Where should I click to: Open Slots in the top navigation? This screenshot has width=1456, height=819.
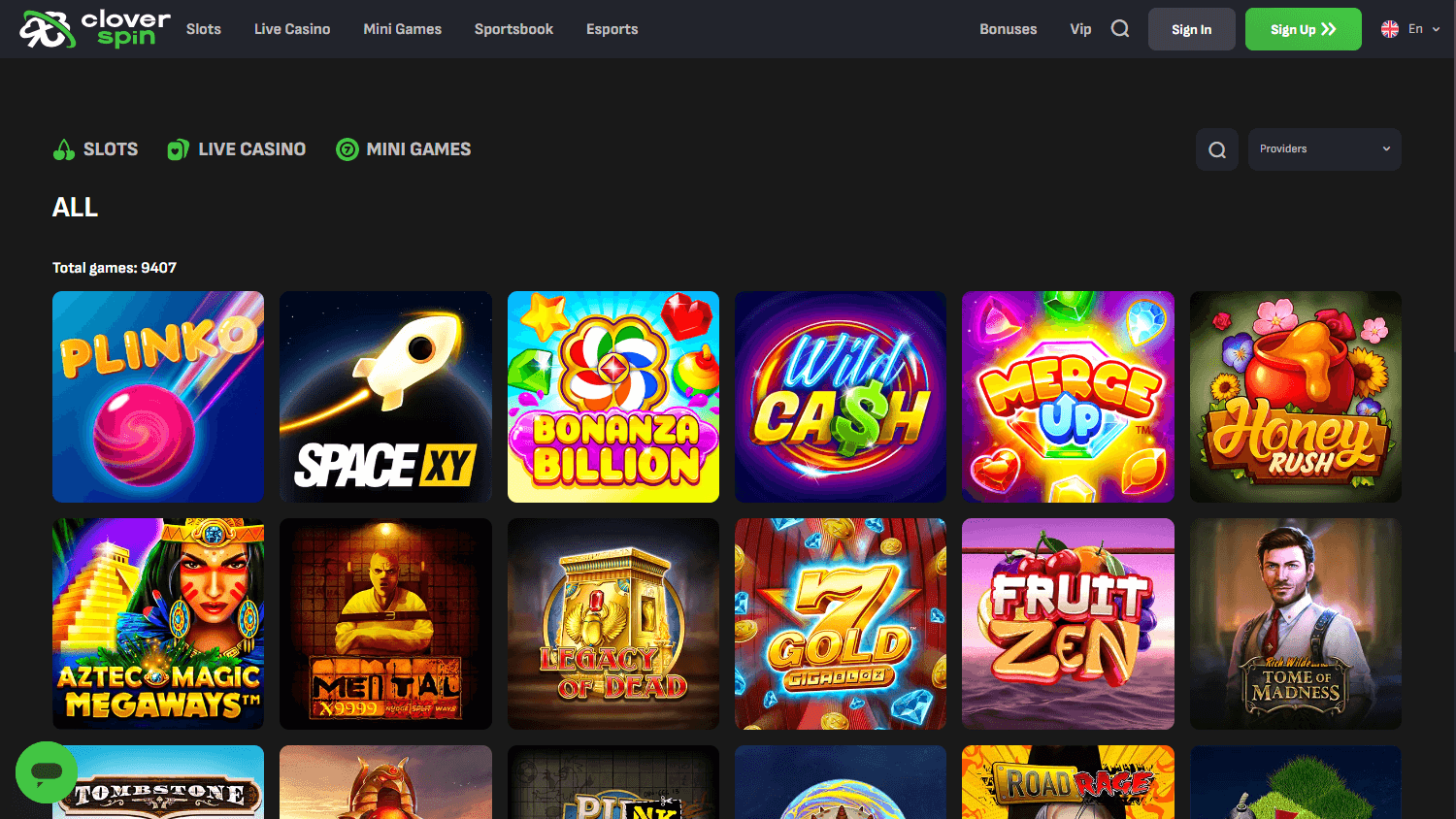point(204,29)
